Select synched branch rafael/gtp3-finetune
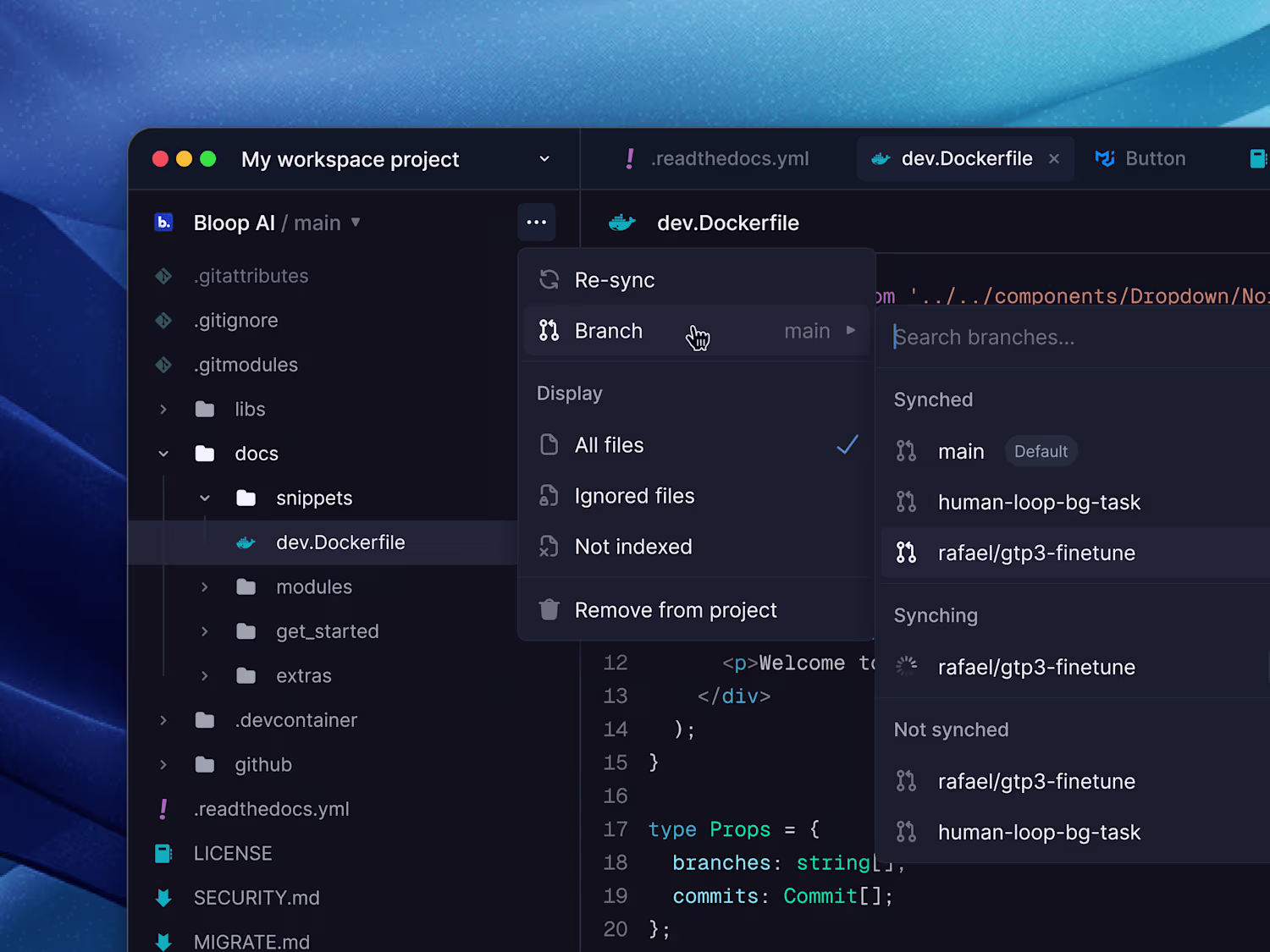The width and height of the screenshot is (1270, 952). tap(1075, 553)
